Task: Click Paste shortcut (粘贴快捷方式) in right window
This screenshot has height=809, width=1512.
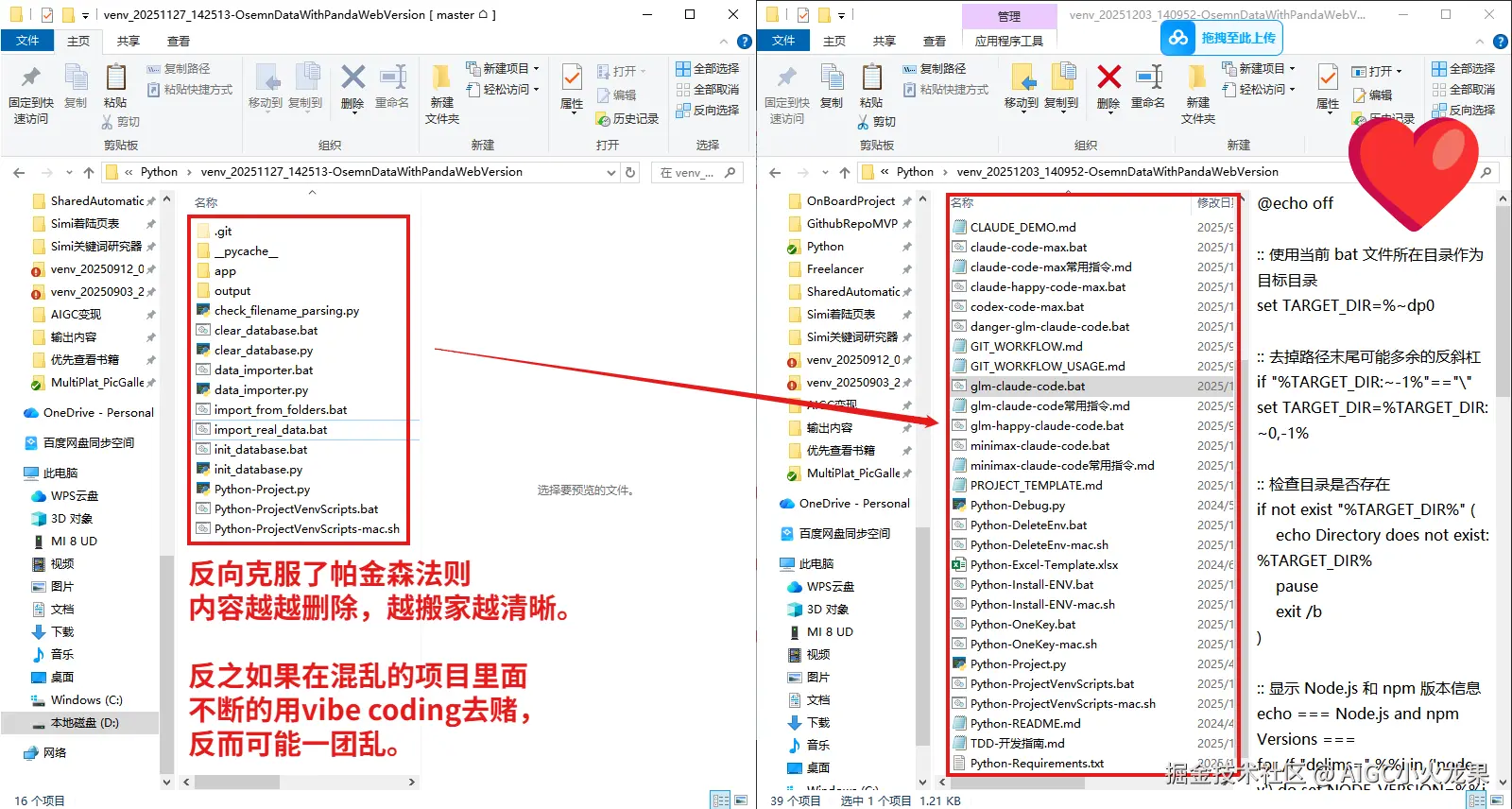Action: coord(945,90)
